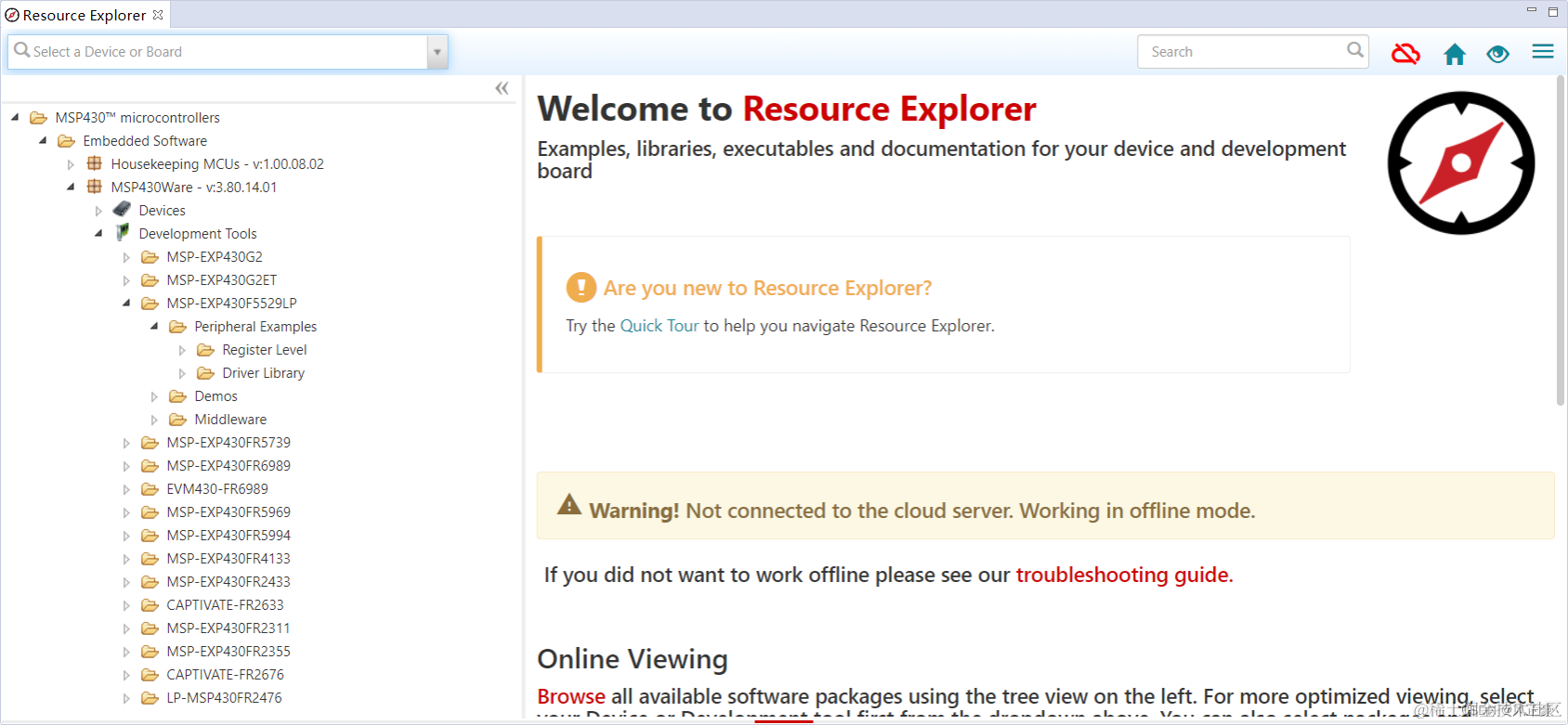Viewport: 1568px width, 725px height.
Task: Expand the Register Level node
Action: coord(182,350)
